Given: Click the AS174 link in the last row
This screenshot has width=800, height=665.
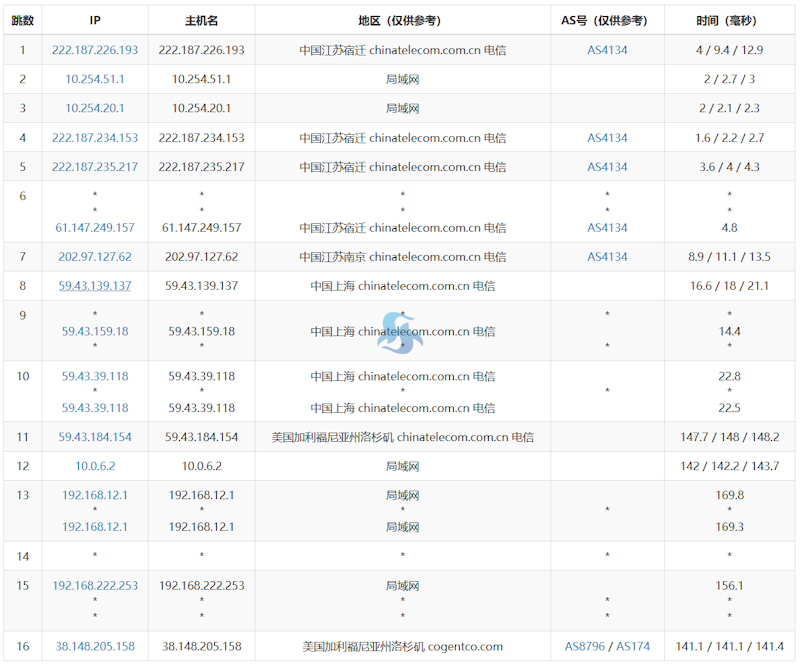Looking at the screenshot, I should click(633, 647).
